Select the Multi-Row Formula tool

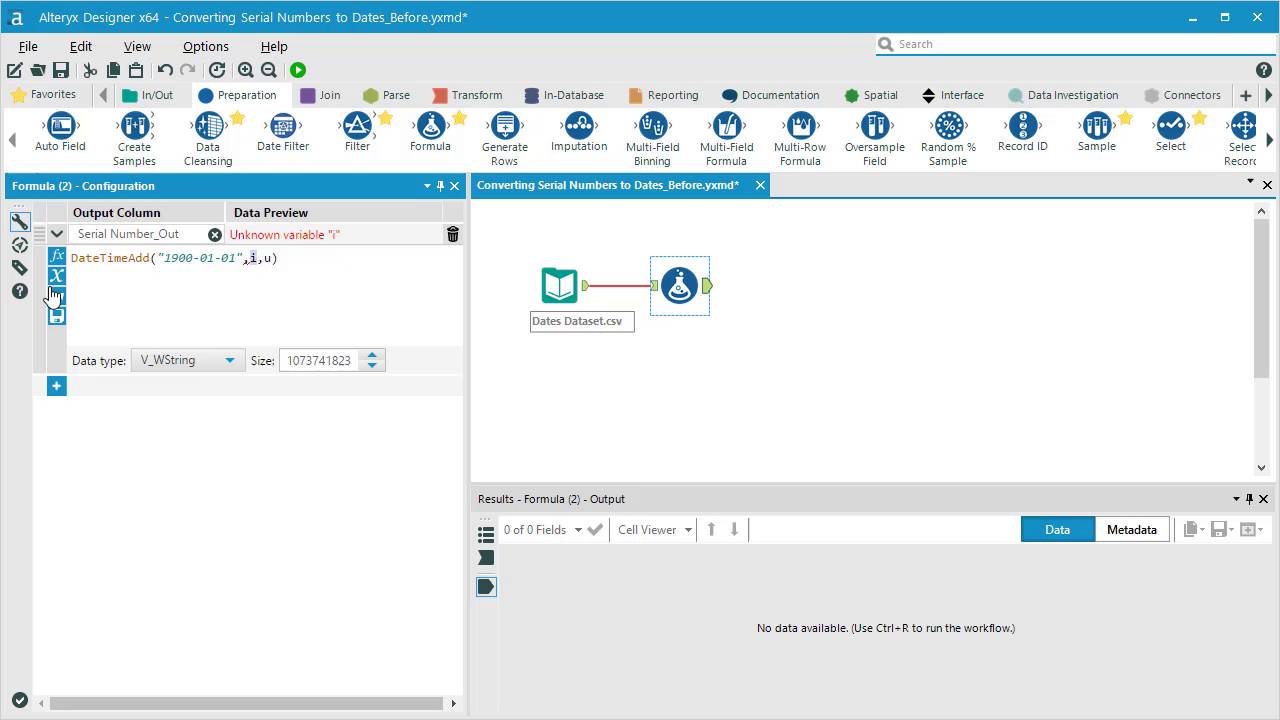[x=800, y=139]
